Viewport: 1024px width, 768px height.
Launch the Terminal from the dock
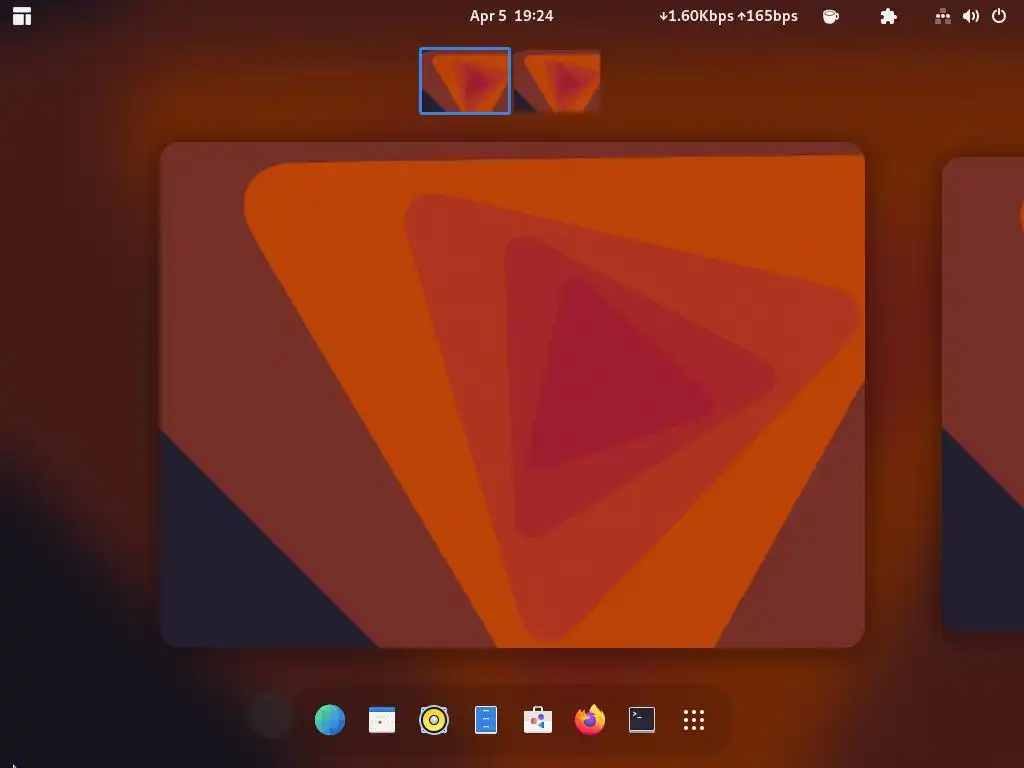pyautogui.click(x=642, y=720)
